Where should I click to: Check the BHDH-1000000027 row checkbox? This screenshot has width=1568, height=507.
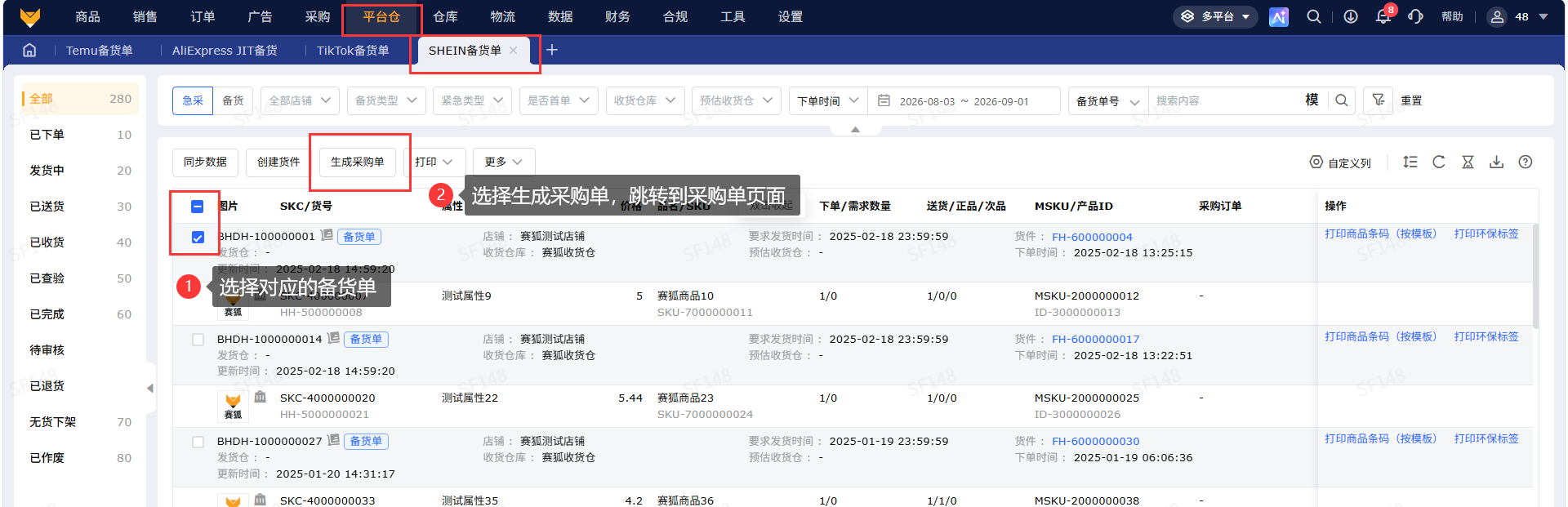coord(198,442)
